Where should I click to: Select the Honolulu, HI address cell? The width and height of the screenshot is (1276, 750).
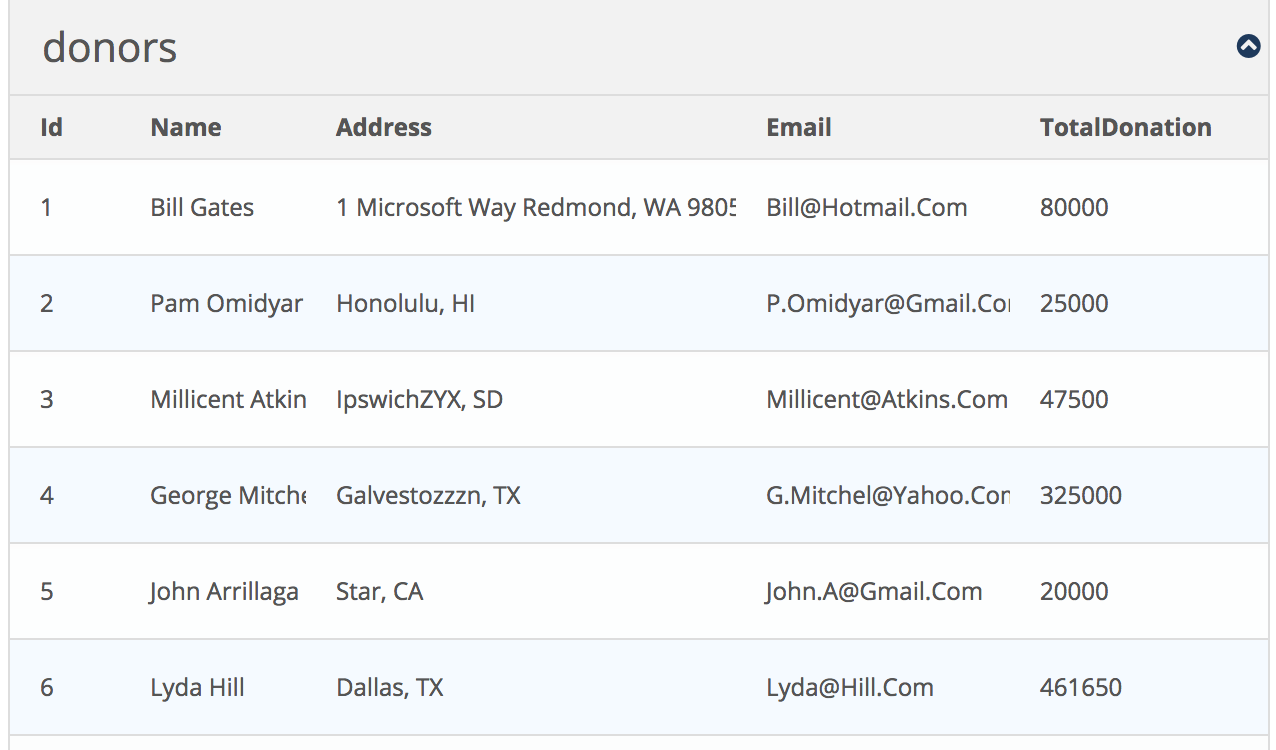(x=405, y=304)
